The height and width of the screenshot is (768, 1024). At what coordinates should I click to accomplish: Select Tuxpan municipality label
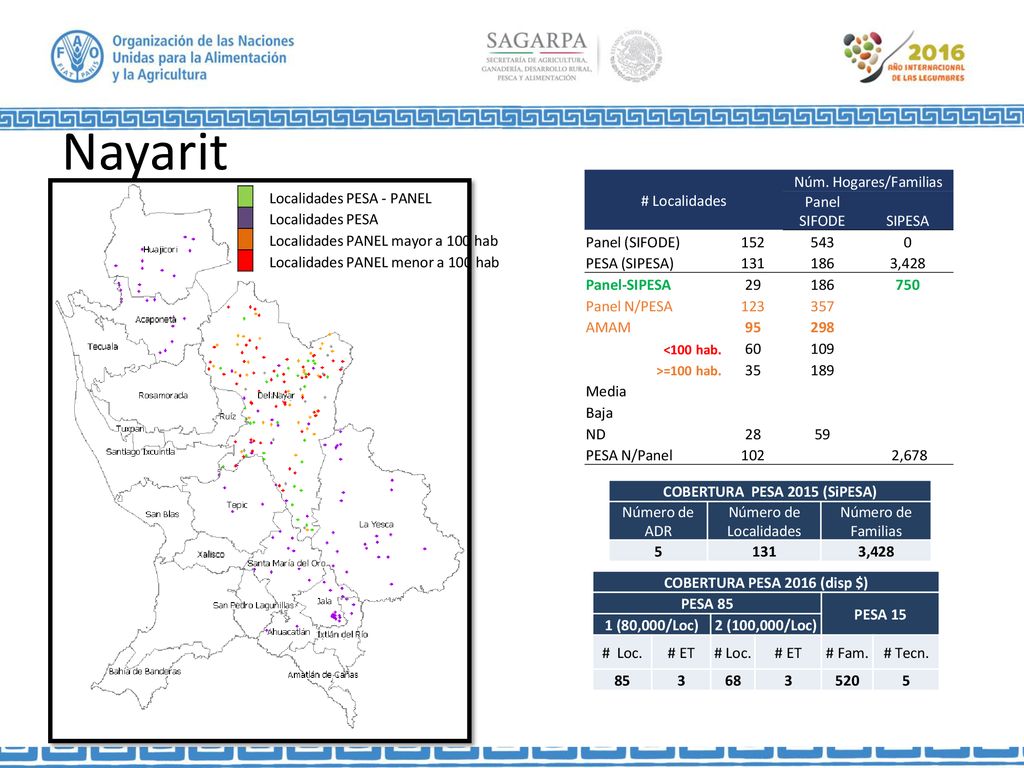[130, 429]
